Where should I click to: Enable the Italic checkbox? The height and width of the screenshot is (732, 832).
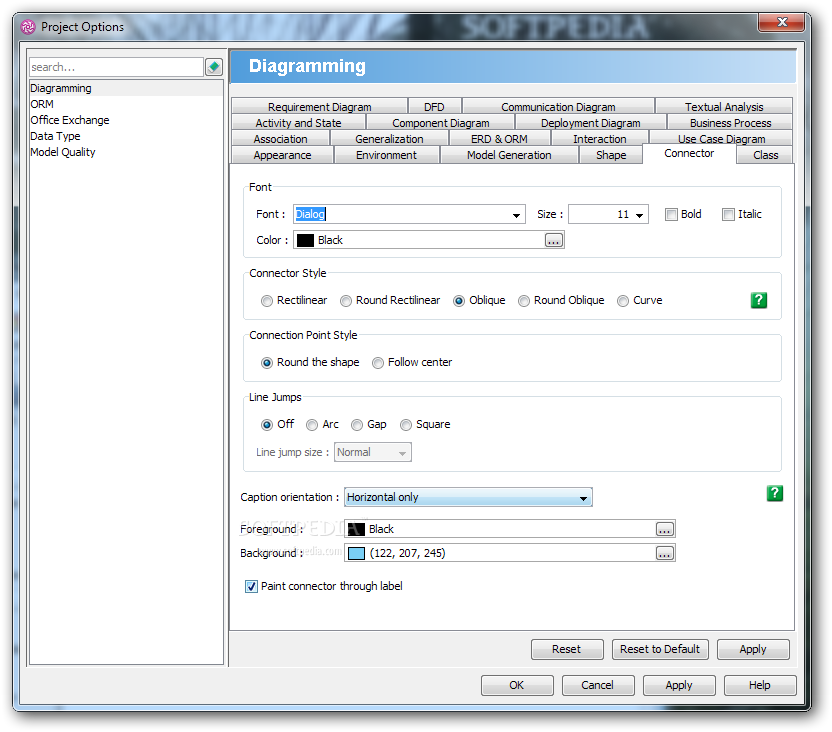point(728,214)
